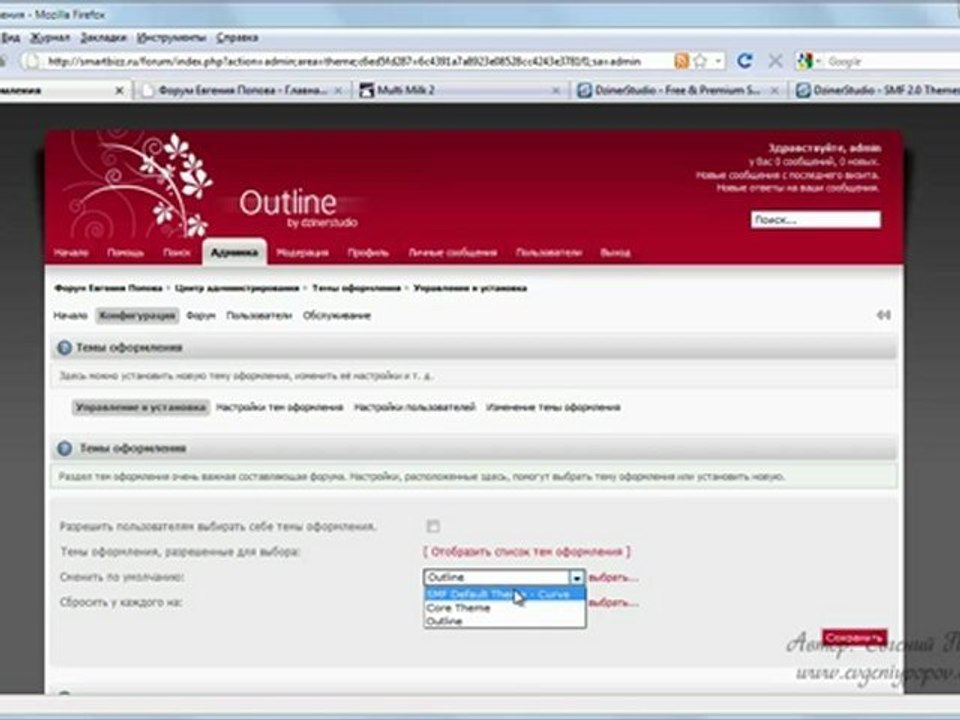Open Модерация in forum main menu

click(x=302, y=252)
